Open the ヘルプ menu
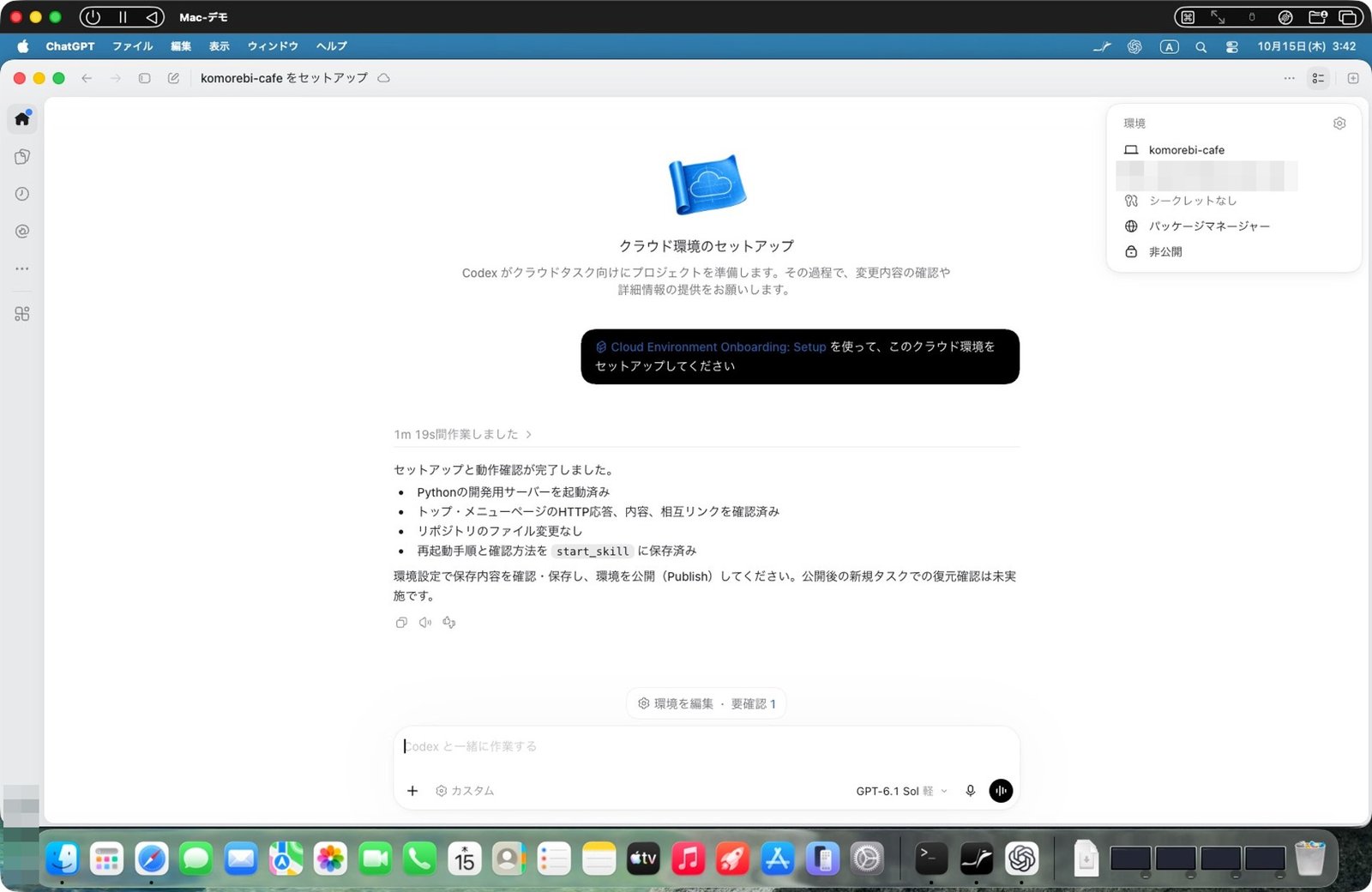Image resolution: width=1372 pixels, height=892 pixels. [332, 46]
